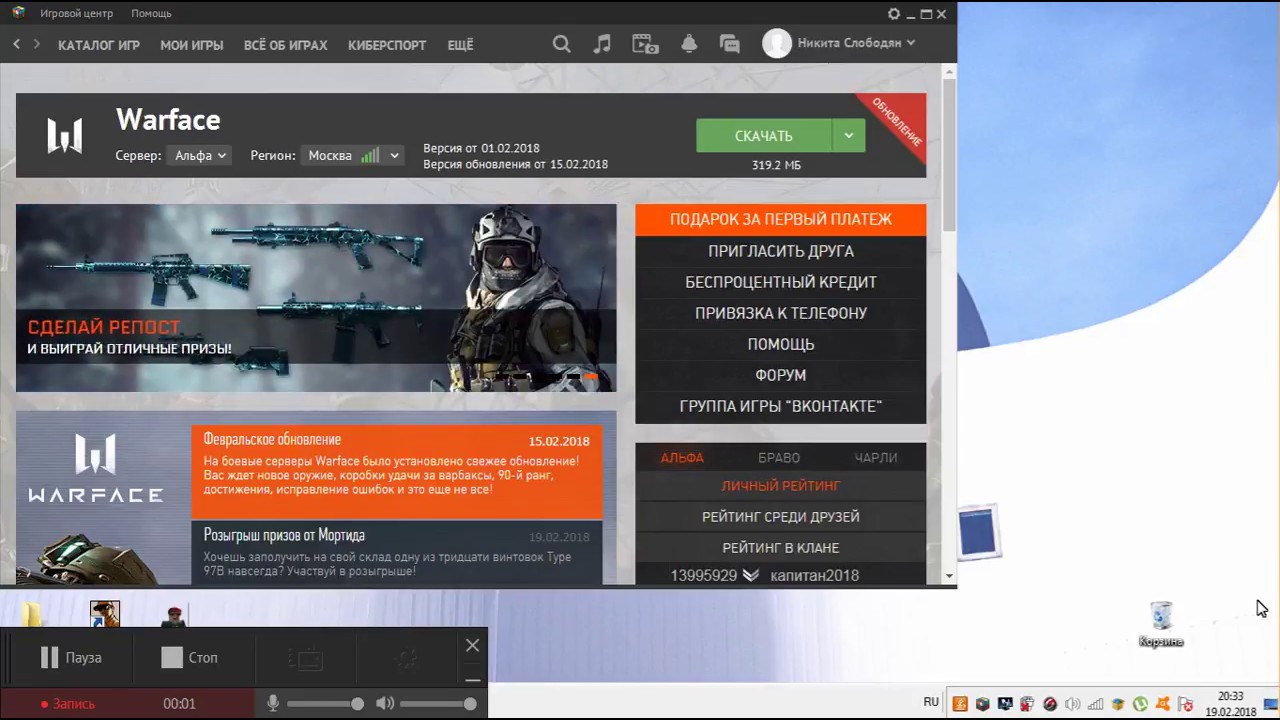The height and width of the screenshot is (720, 1280).
Task: Switch to the Браво rating tab
Action: point(779,457)
